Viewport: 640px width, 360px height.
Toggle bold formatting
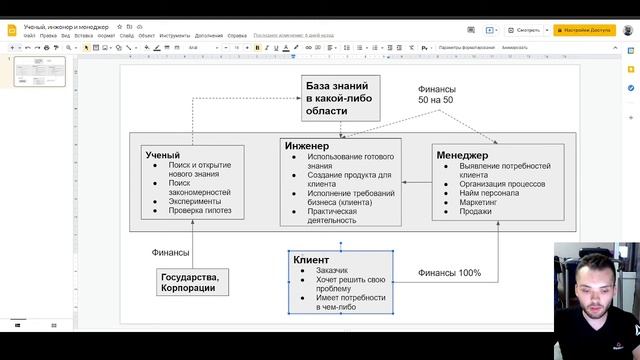[x=257, y=48]
